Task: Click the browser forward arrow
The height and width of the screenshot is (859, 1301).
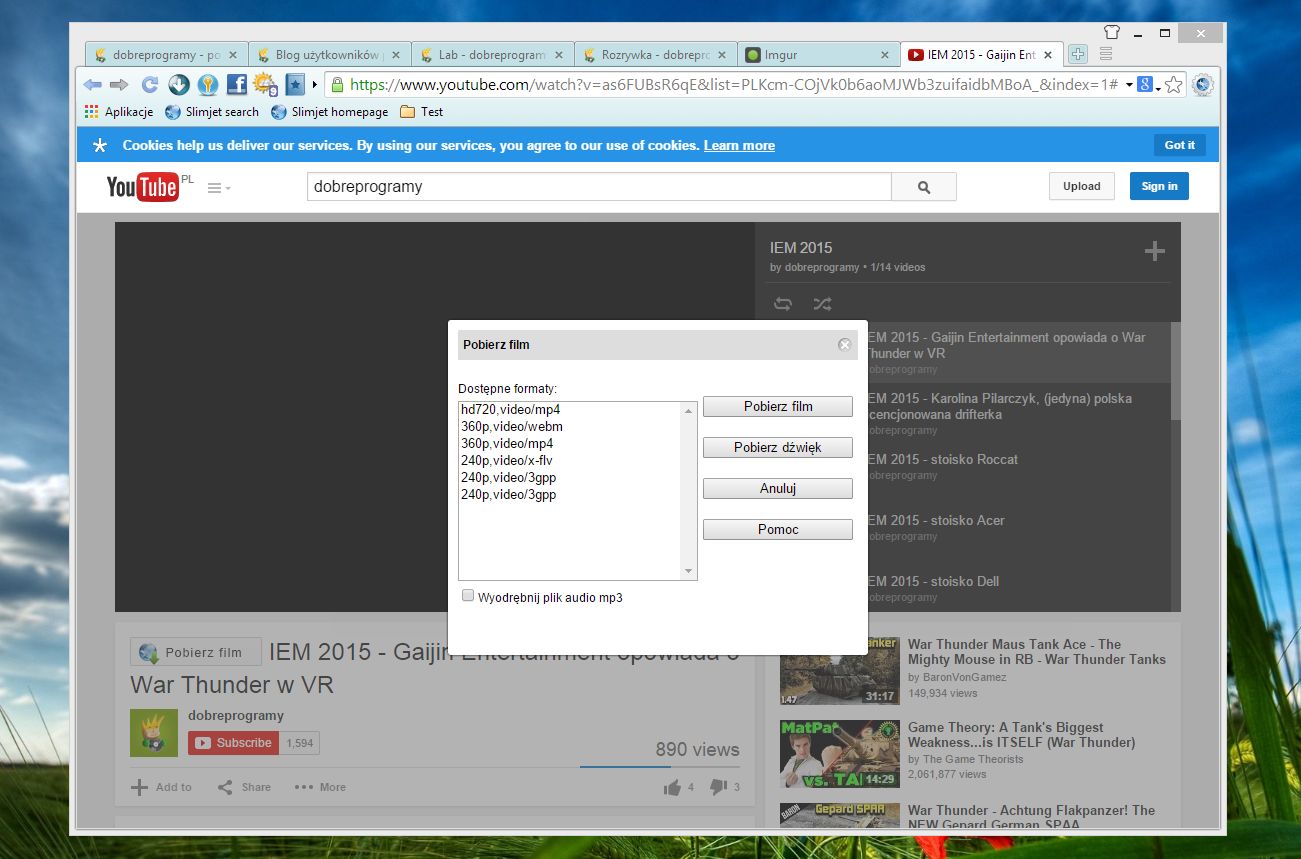Action: [x=119, y=85]
